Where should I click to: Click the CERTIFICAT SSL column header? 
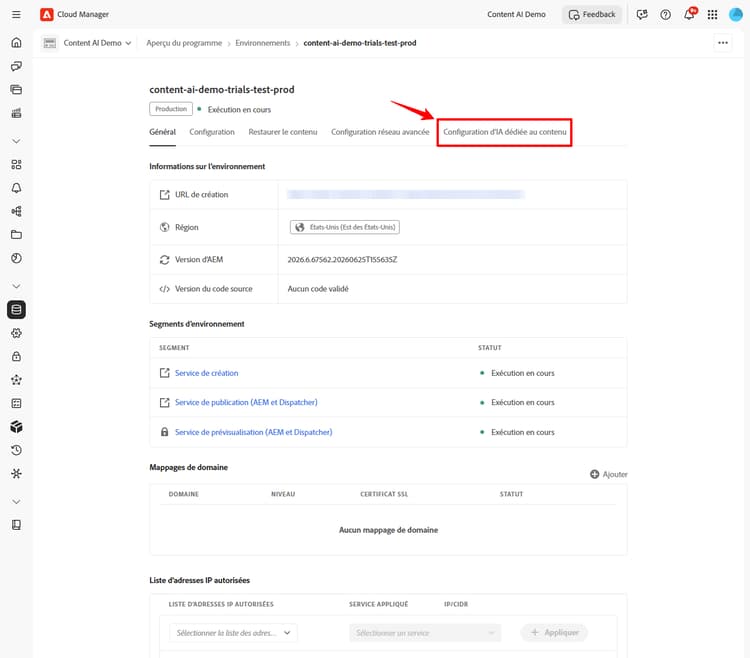coord(384,494)
